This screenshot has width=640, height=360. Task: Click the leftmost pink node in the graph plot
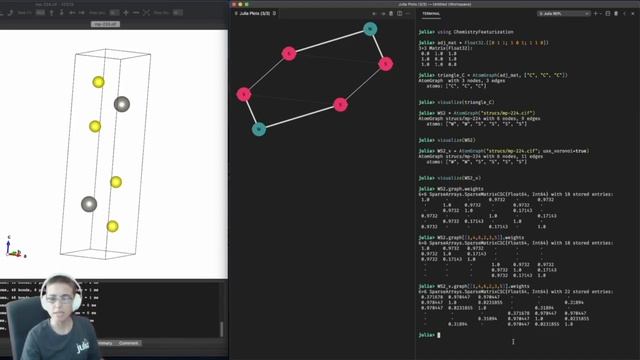(x=244, y=95)
